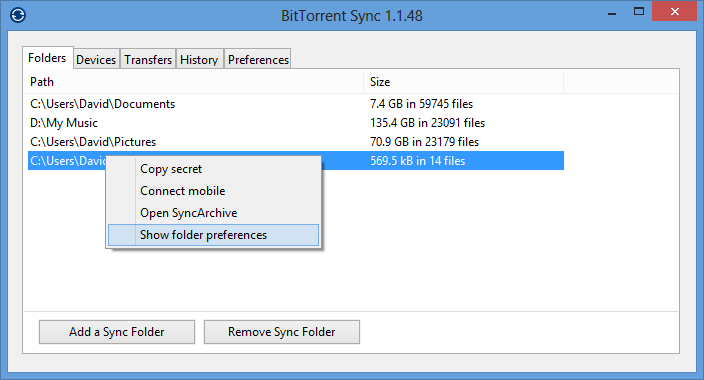Click the BitTorrent Sync logo icon
Image resolution: width=704 pixels, height=380 pixels.
[x=18, y=15]
